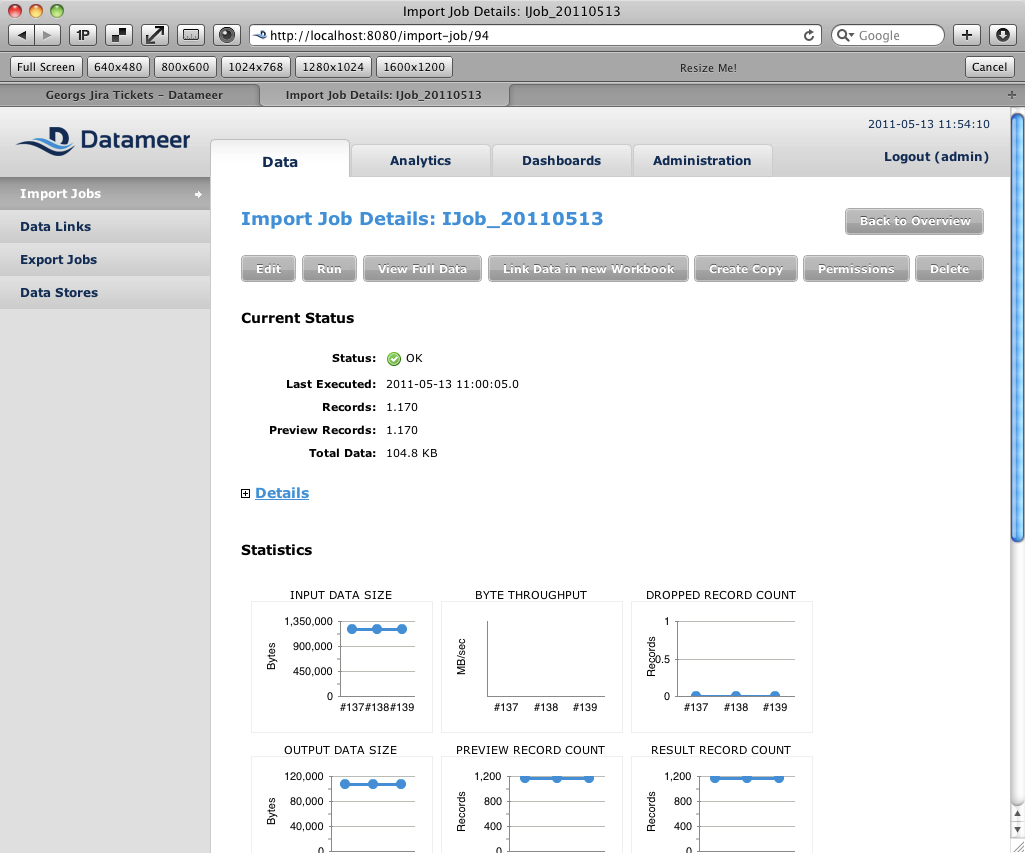Delete the import job
This screenshot has height=853, width=1025.
[x=949, y=269]
